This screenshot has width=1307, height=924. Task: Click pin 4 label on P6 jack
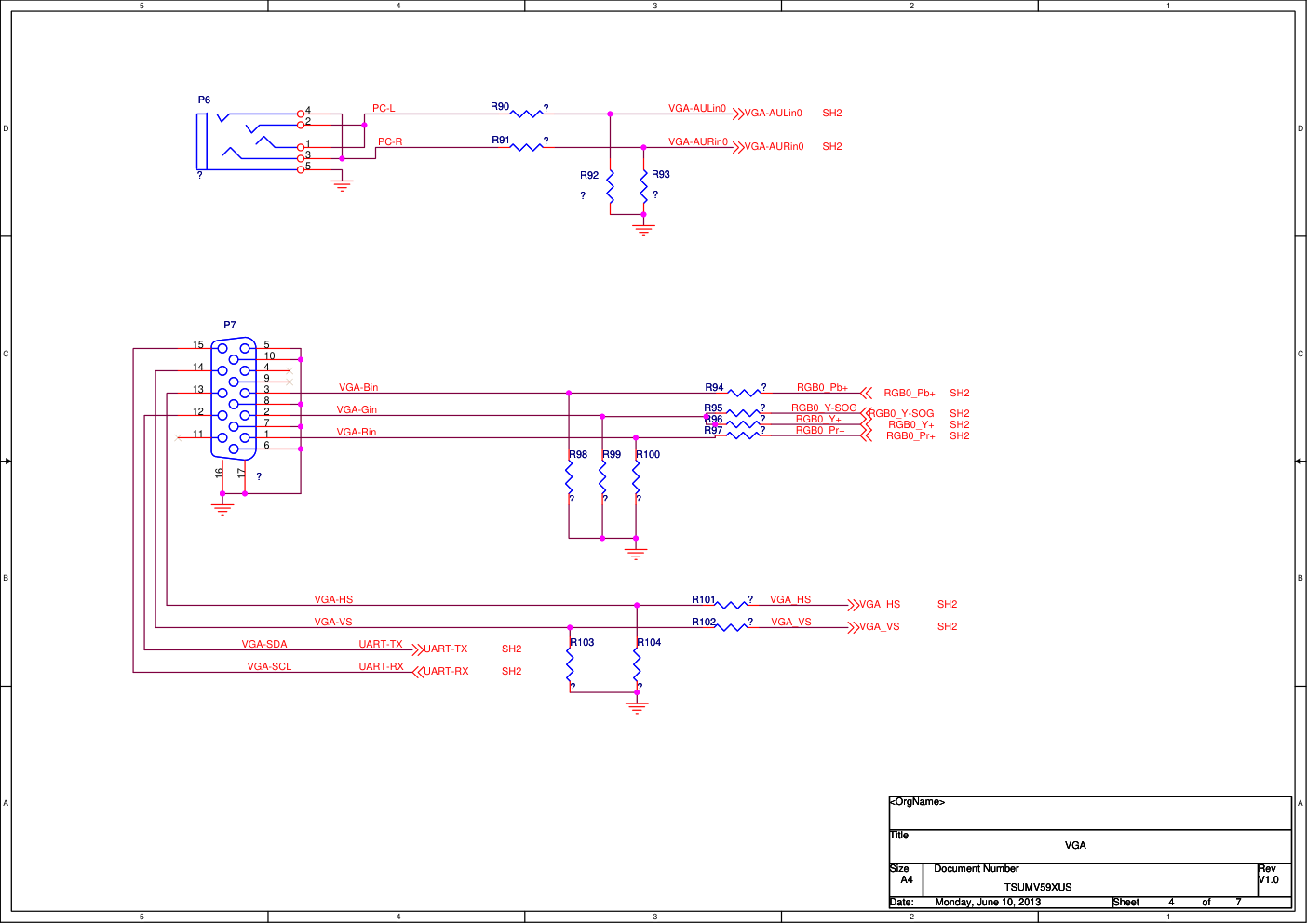308,111
